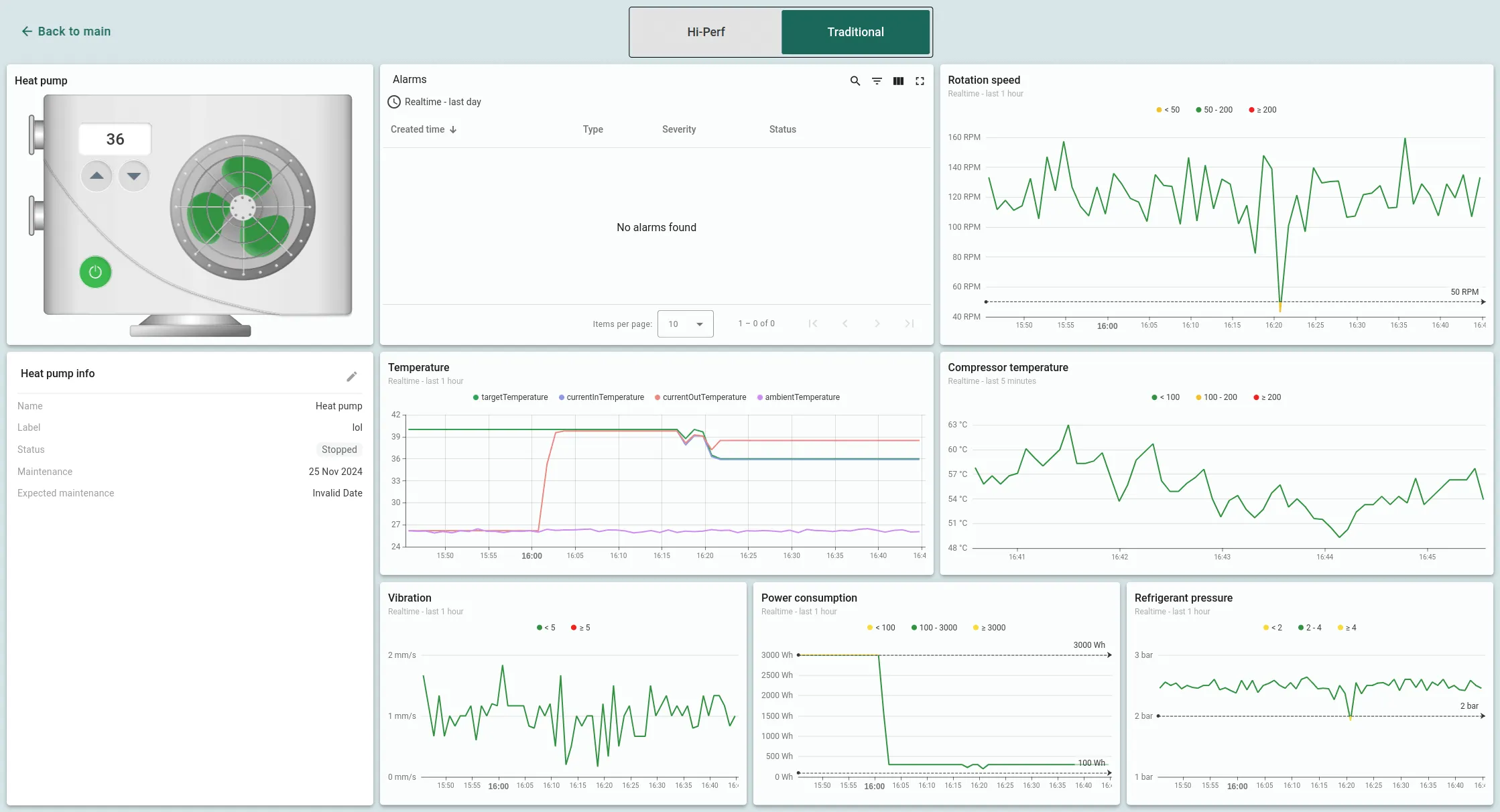Click the alarms search icon

pyautogui.click(x=855, y=81)
